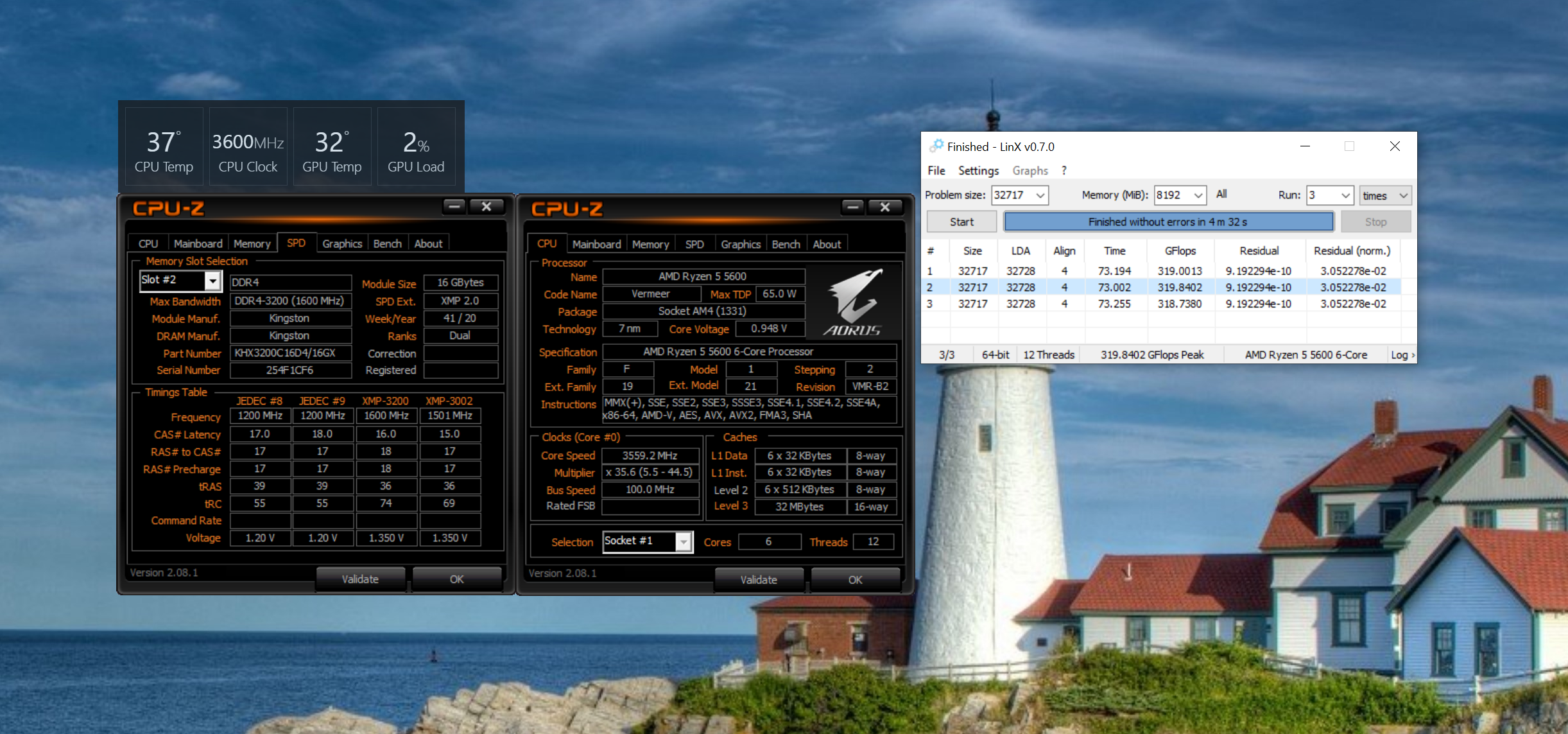
Task: Click Validate in the CPU tab CPU-Z window
Action: click(759, 580)
